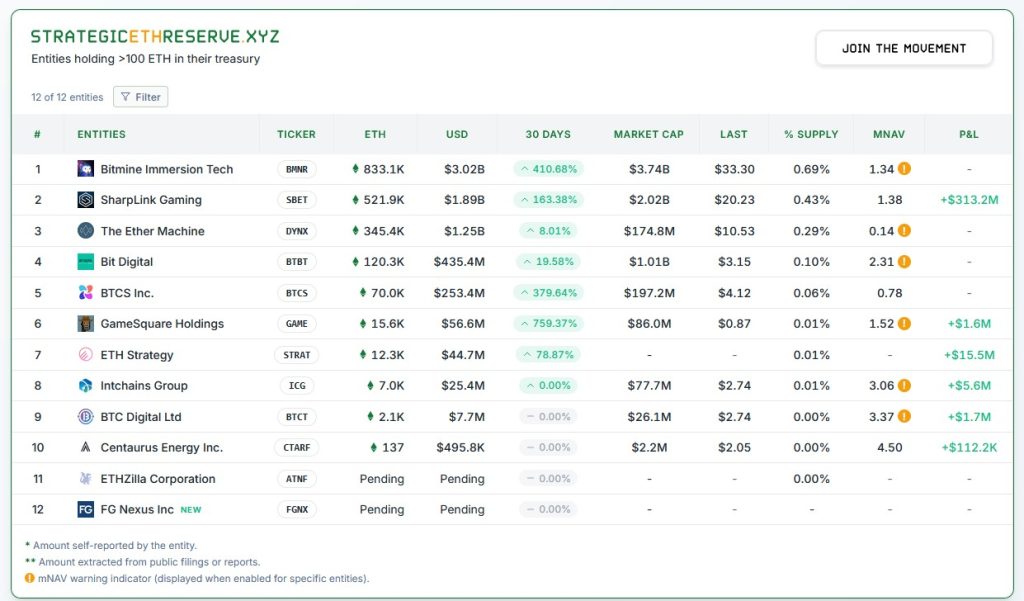This screenshot has width=1024, height=601.
Task: Sort the table by MARKET CAP header
Action: pyautogui.click(x=648, y=134)
